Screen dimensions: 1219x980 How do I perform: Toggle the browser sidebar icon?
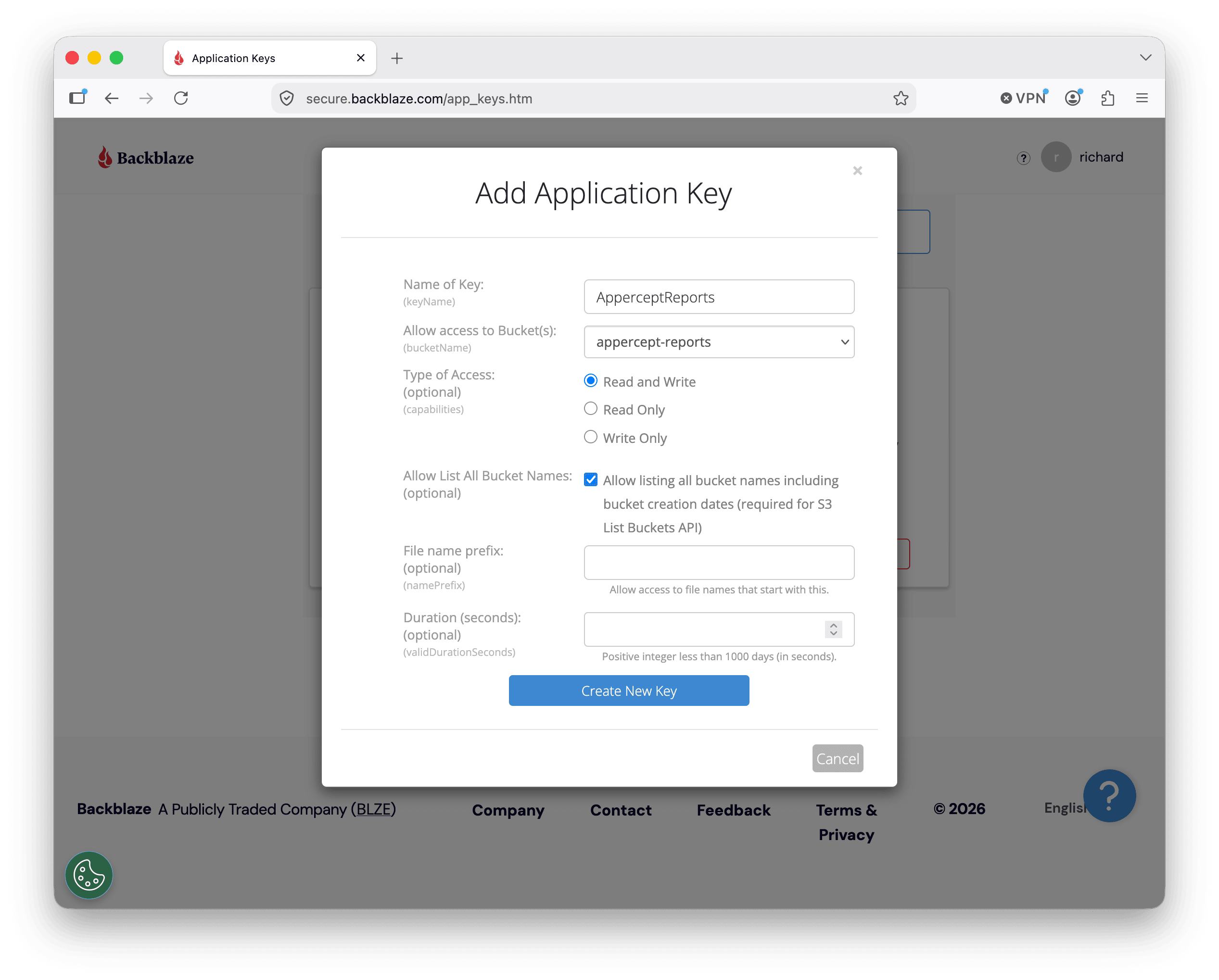coord(77,98)
